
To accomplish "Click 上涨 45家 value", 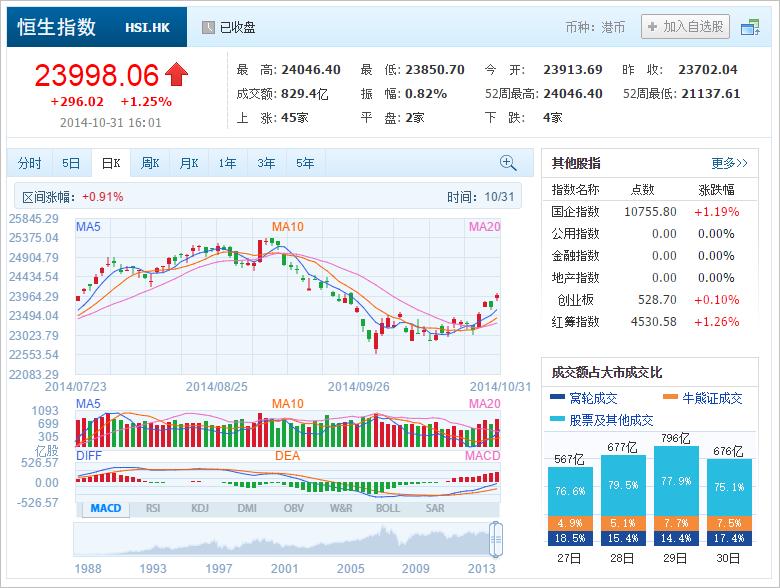I will [294, 117].
